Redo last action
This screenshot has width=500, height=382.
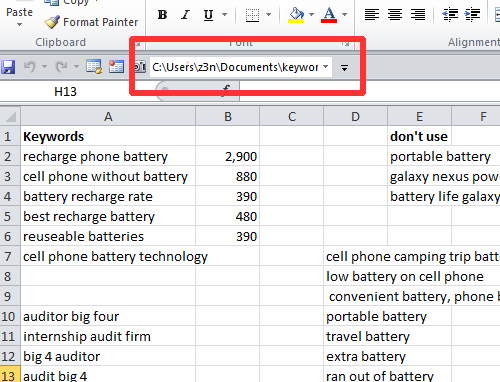(x=61, y=67)
